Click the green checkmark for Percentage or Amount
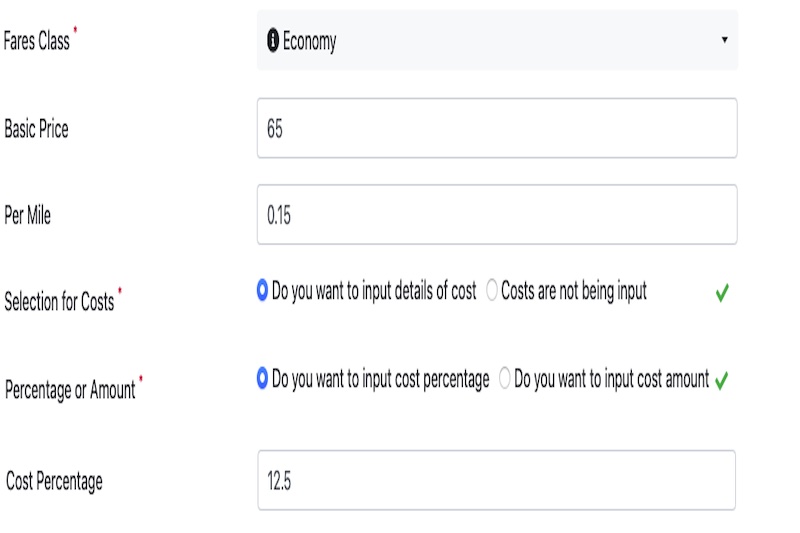 click(721, 380)
